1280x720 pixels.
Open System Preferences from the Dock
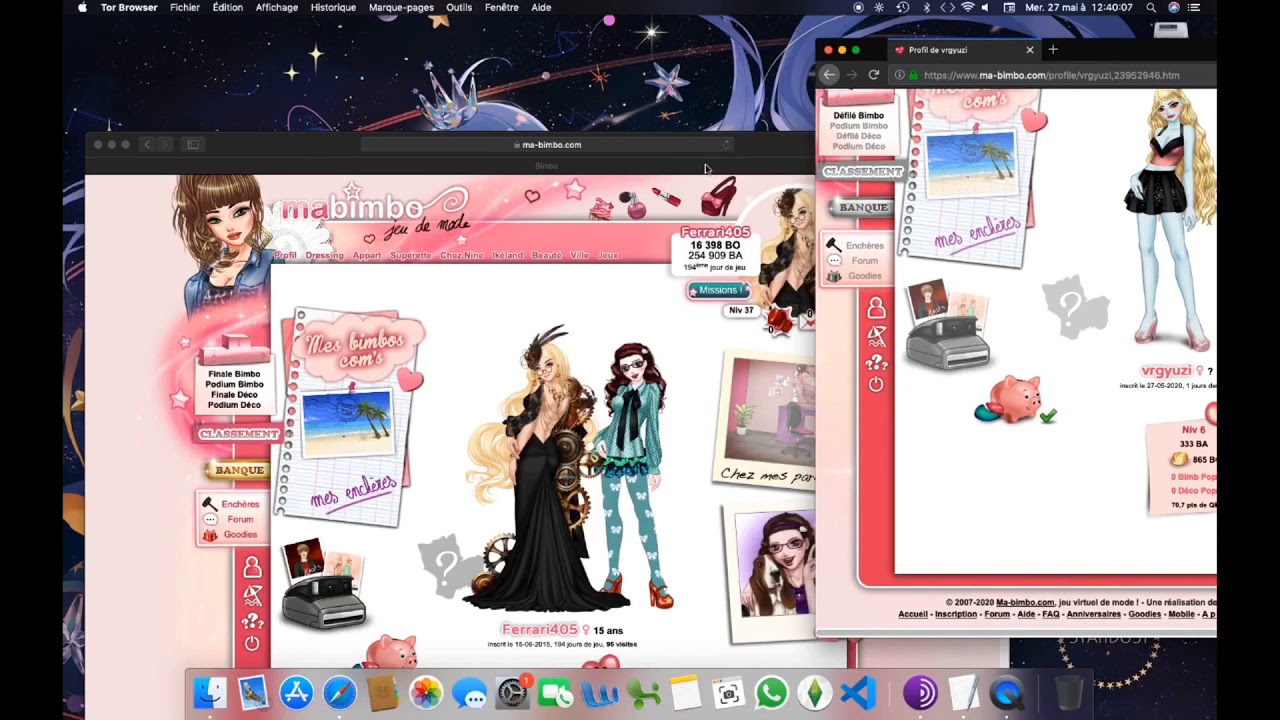pyautogui.click(x=512, y=693)
